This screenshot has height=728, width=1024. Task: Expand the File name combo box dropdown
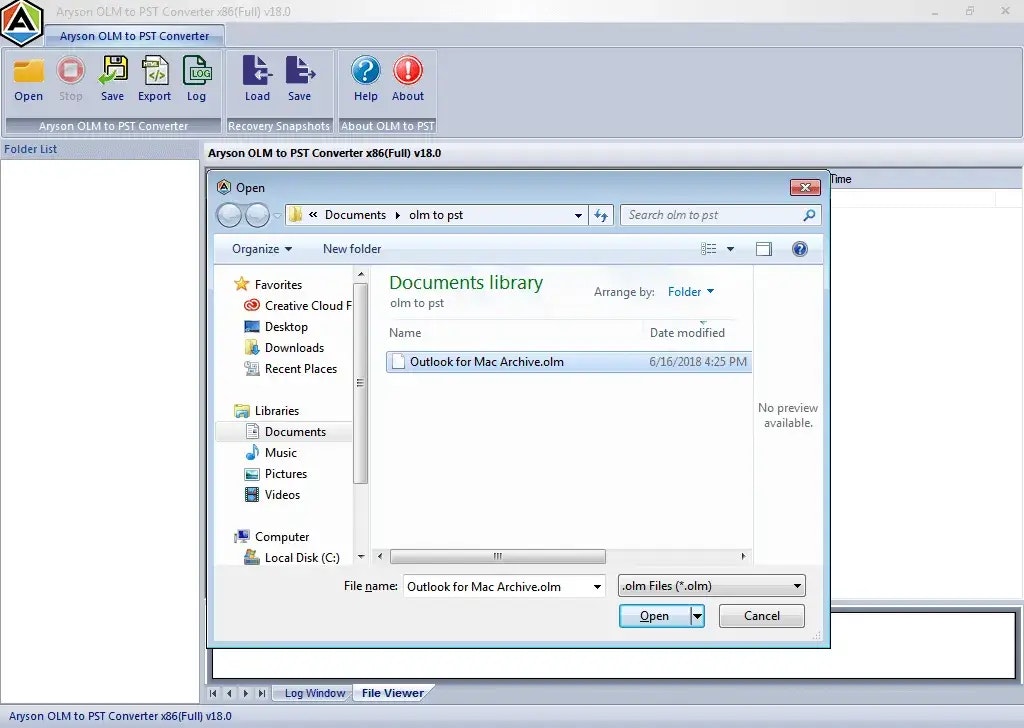tap(597, 586)
